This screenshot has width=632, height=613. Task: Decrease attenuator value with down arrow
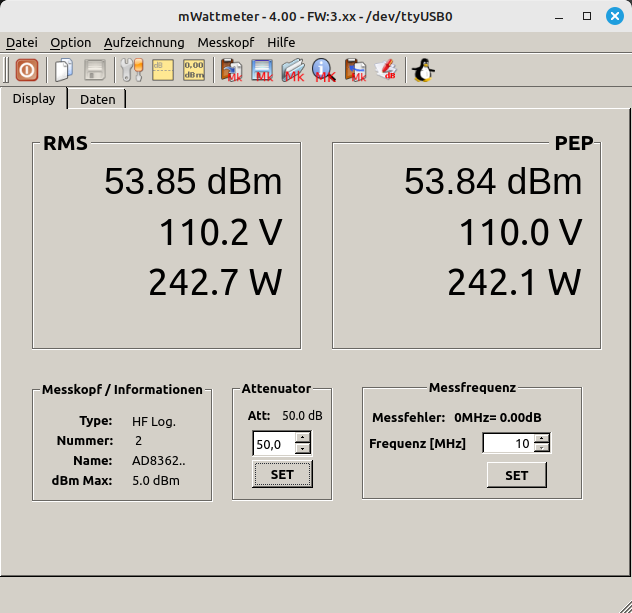point(303,449)
